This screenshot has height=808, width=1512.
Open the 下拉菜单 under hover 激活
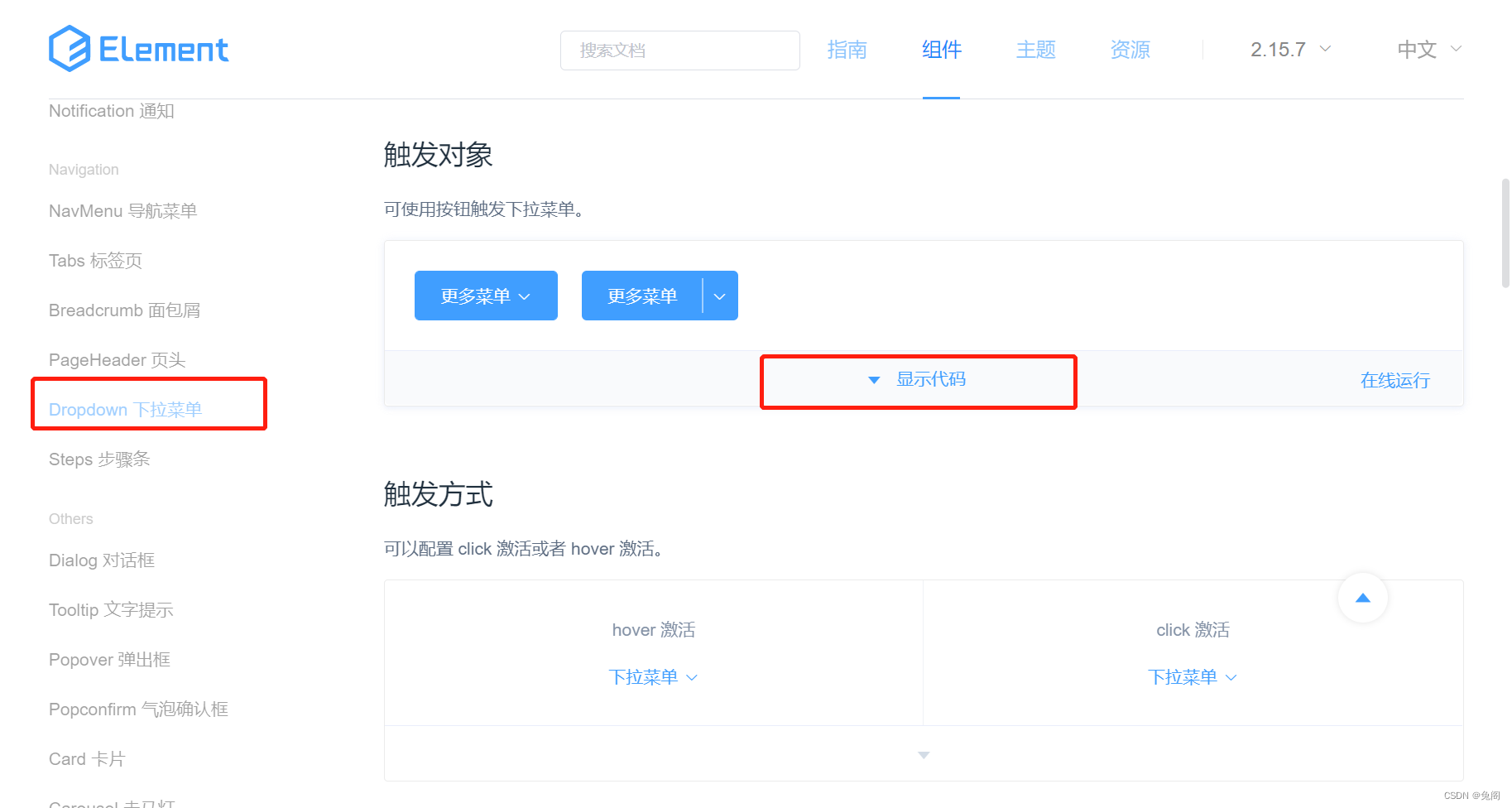click(653, 676)
